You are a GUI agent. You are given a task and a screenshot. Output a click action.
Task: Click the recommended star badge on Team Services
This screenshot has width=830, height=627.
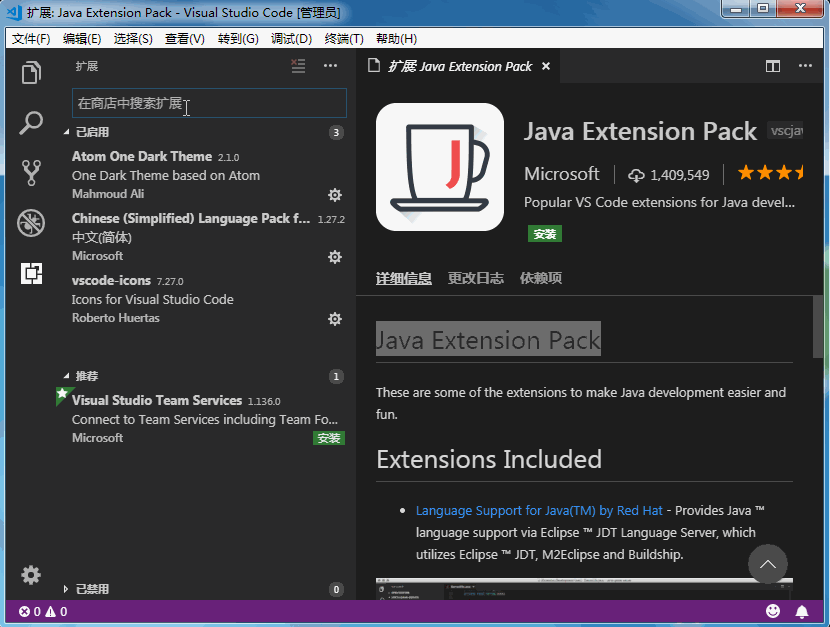point(62,394)
